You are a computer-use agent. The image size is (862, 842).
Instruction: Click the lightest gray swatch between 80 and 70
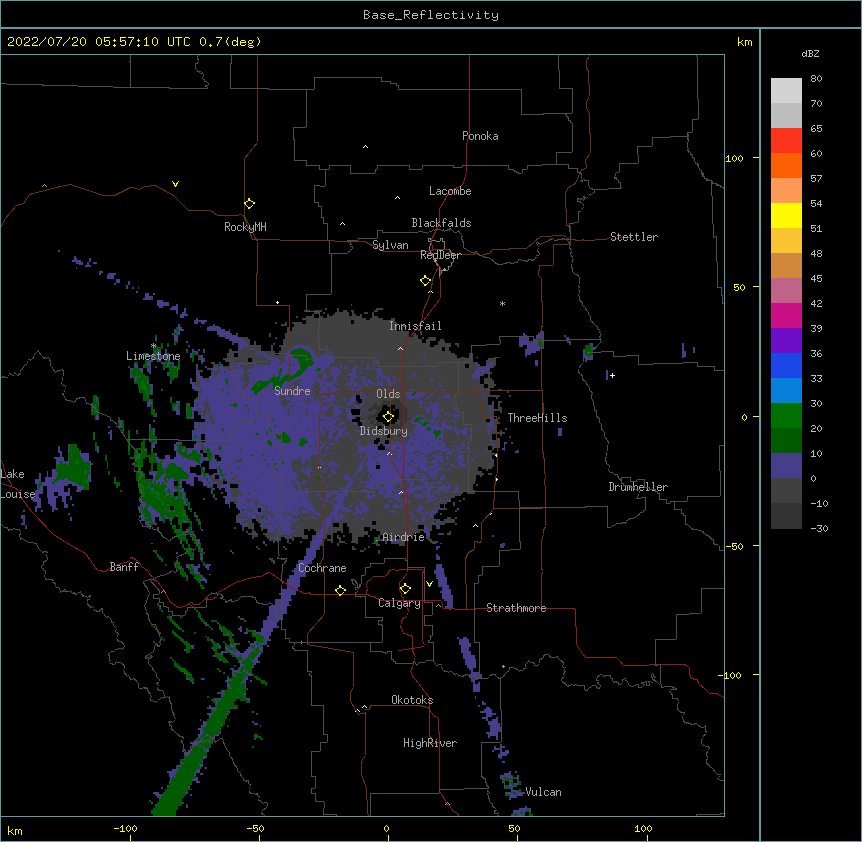786,91
